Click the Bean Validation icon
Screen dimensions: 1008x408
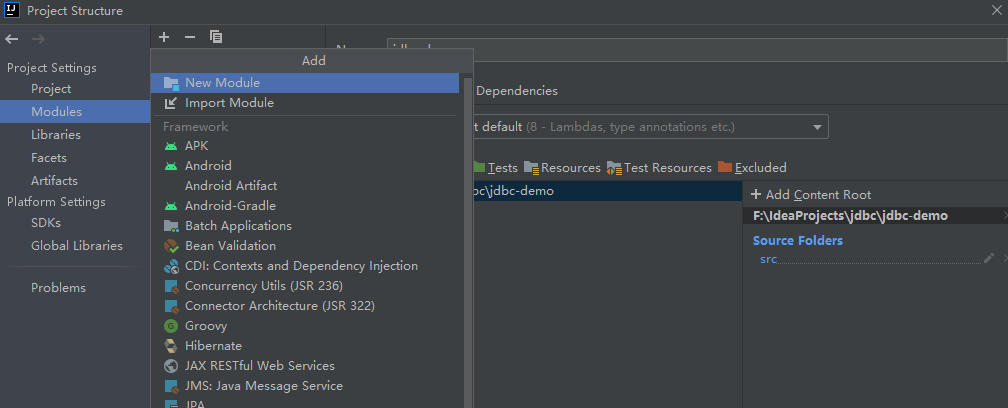pos(171,246)
